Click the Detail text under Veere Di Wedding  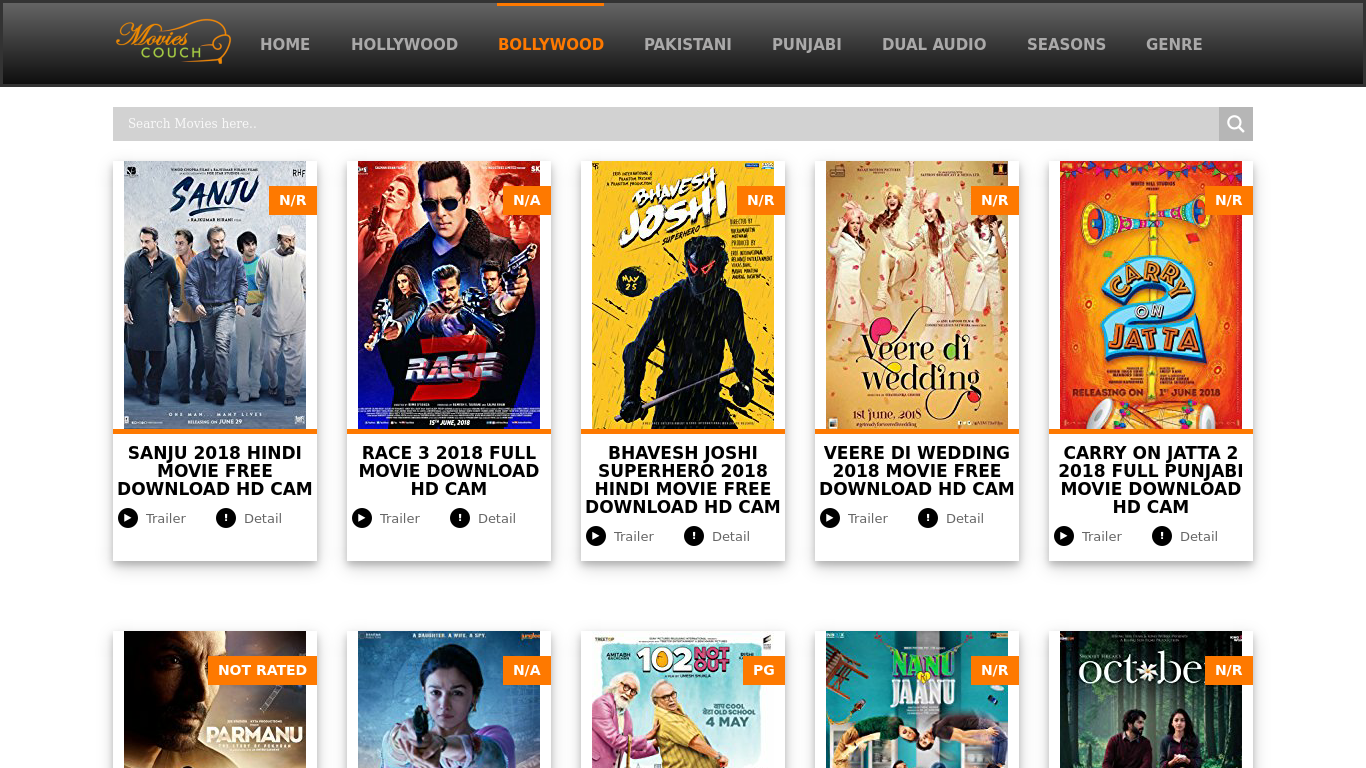[x=965, y=518]
